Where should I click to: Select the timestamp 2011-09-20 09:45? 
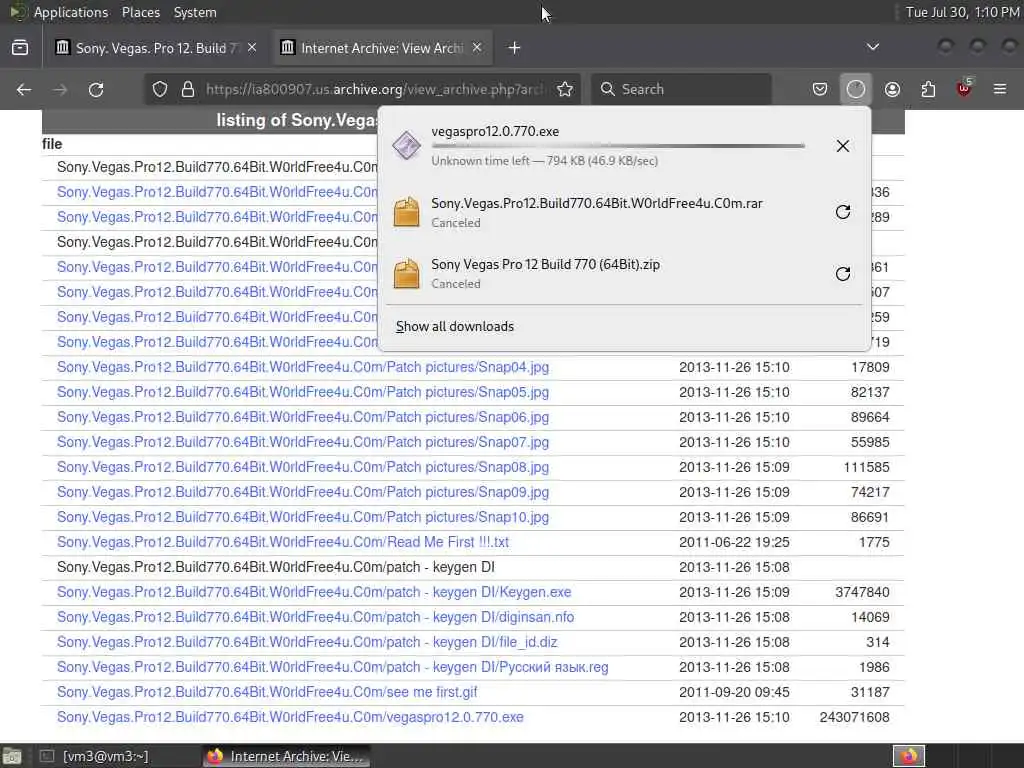(x=734, y=692)
